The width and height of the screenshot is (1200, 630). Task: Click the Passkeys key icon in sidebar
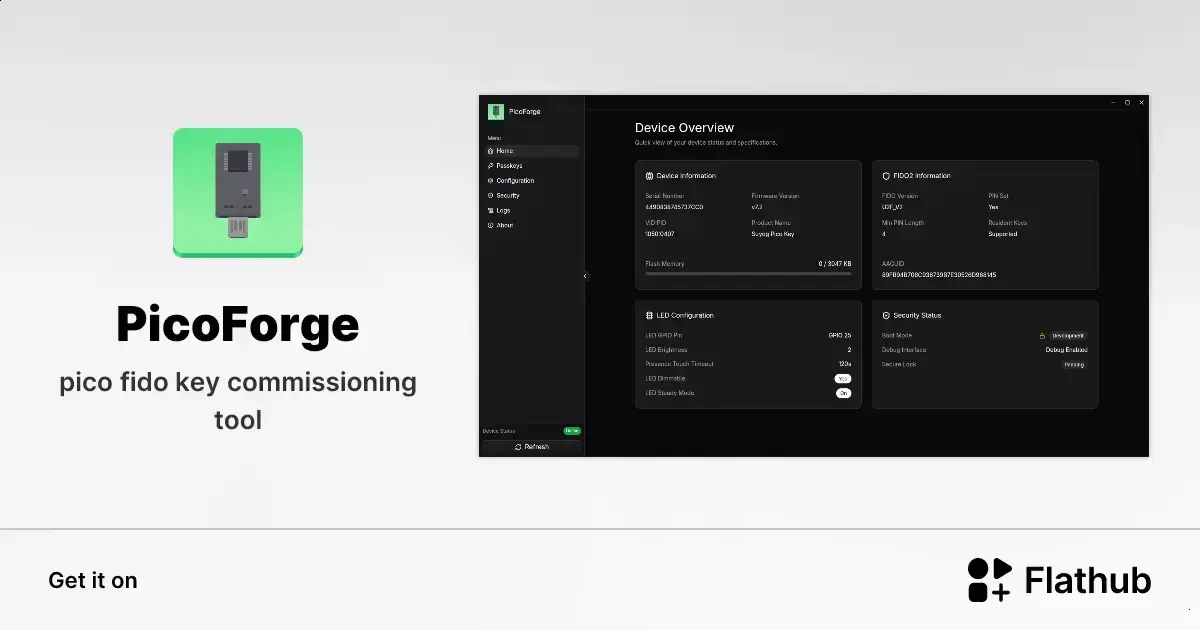pyautogui.click(x=491, y=166)
